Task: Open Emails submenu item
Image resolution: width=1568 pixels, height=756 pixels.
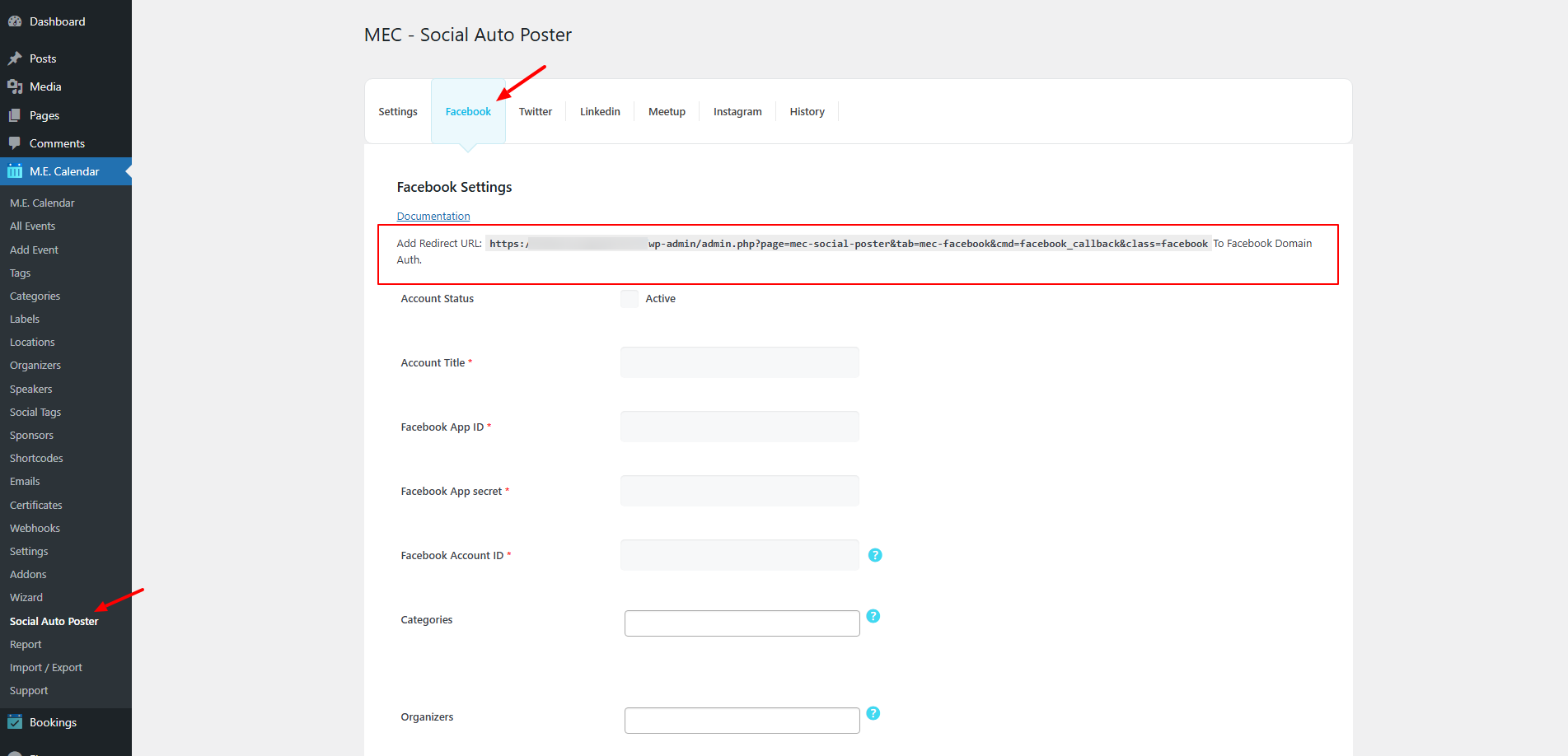Action: tap(25, 481)
